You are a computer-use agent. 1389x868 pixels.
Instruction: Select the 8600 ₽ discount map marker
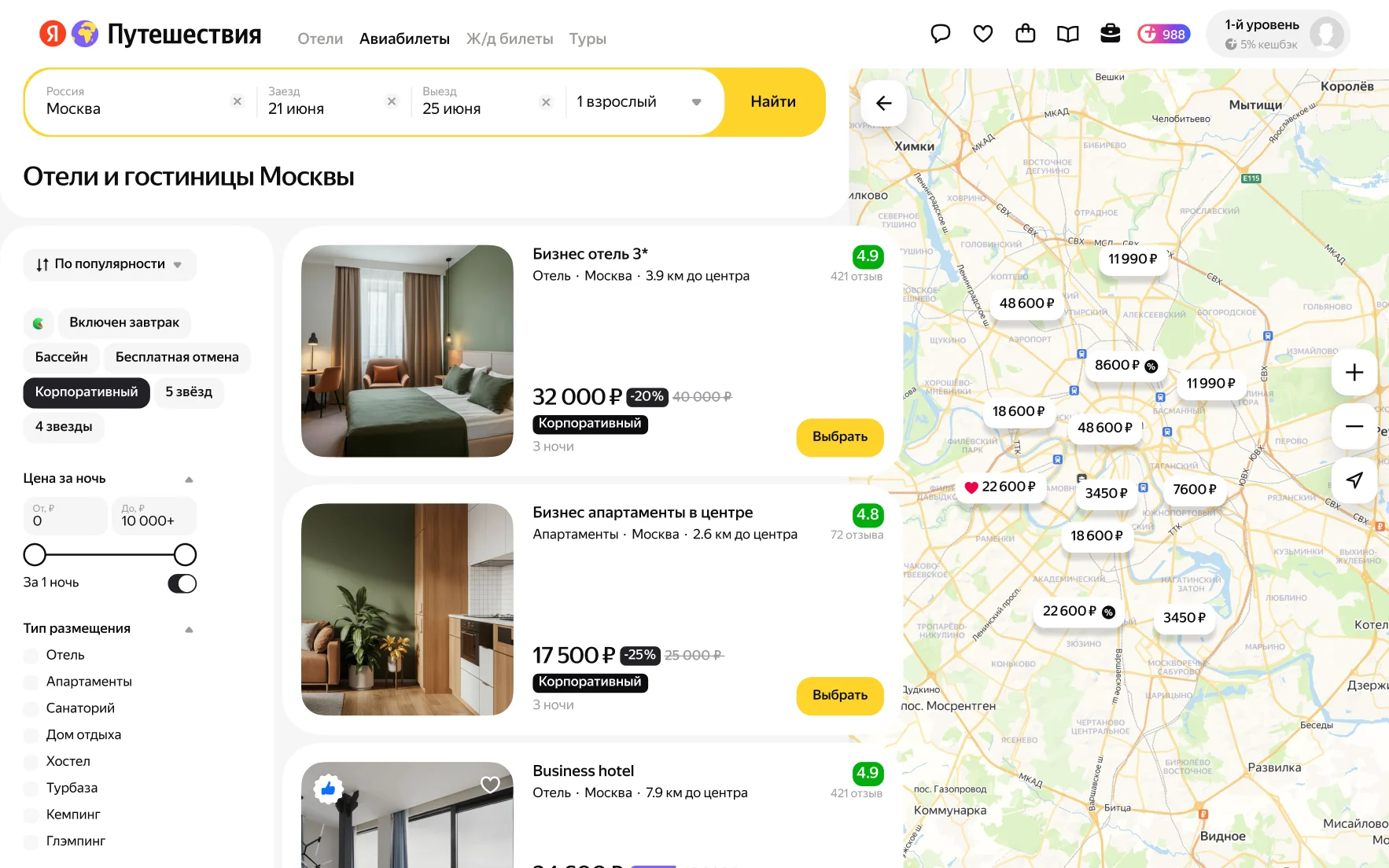1126,366
